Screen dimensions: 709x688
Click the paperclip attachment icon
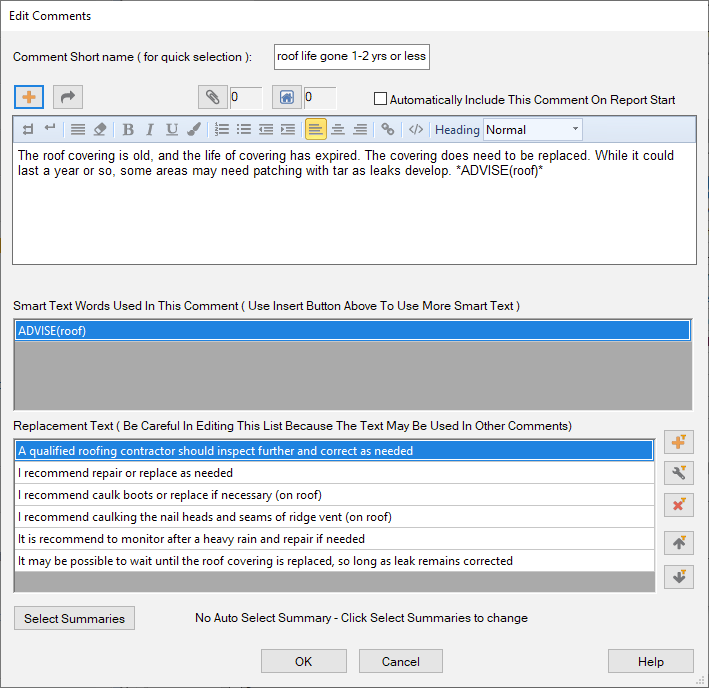pos(211,97)
